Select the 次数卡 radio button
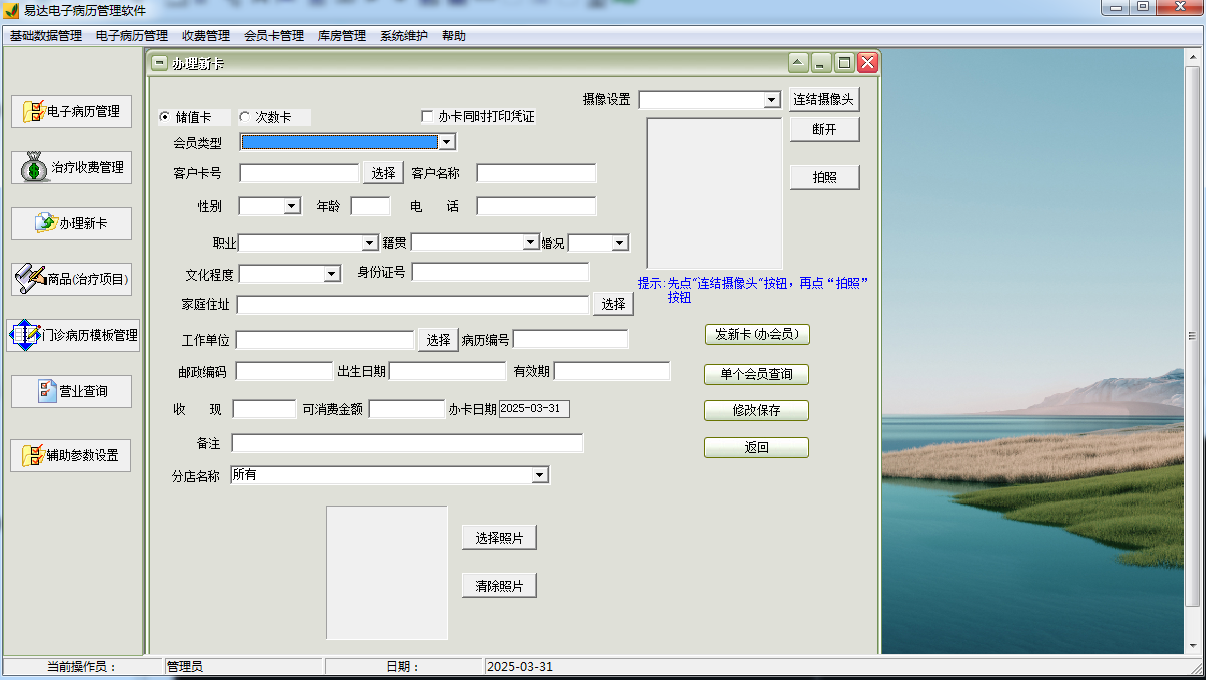1206x680 pixels. [243, 116]
